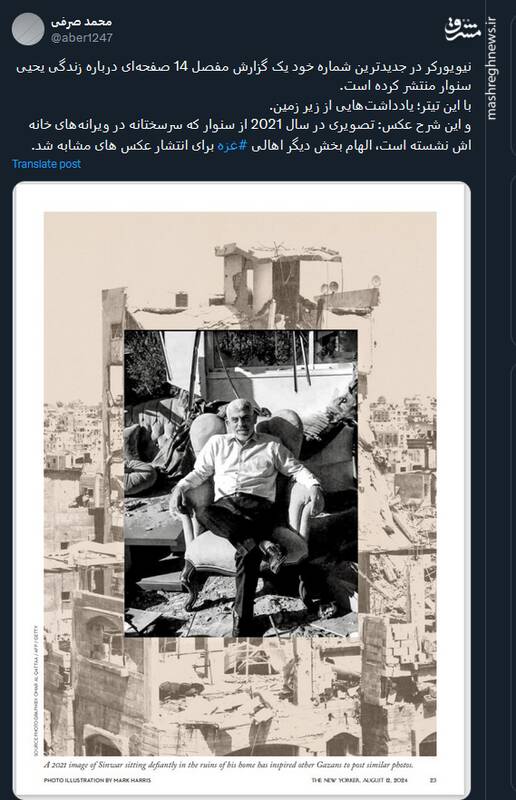Open the Mashregh logo watermark
Image resolution: width=516 pixels, height=800 pixels.
[463, 29]
